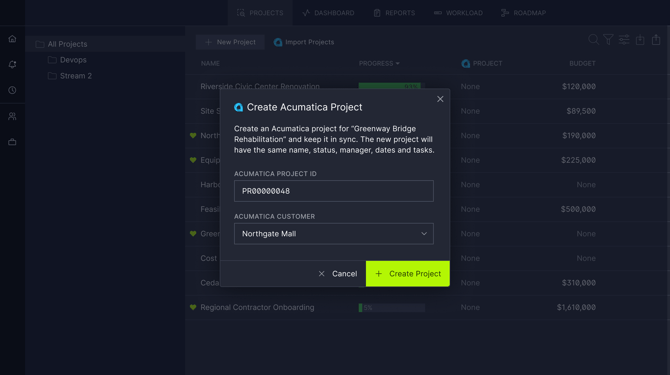Click the Regional Contractor Onboarding progress bar
Image resolution: width=670 pixels, height=375 pixels.
[392, 308]
